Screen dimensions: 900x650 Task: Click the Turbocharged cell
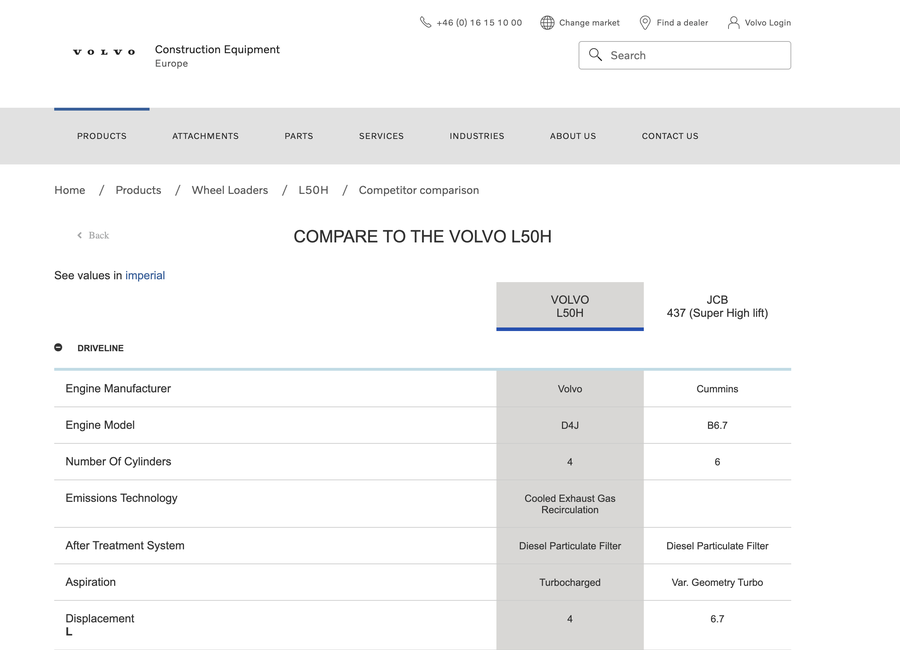[570, 582]
